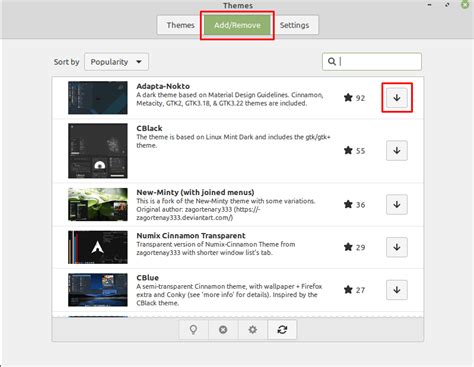474x367 pixels.
Task: Click Numix Cinnamon Transparent preview thumbnail
Action: pos(98,247)
